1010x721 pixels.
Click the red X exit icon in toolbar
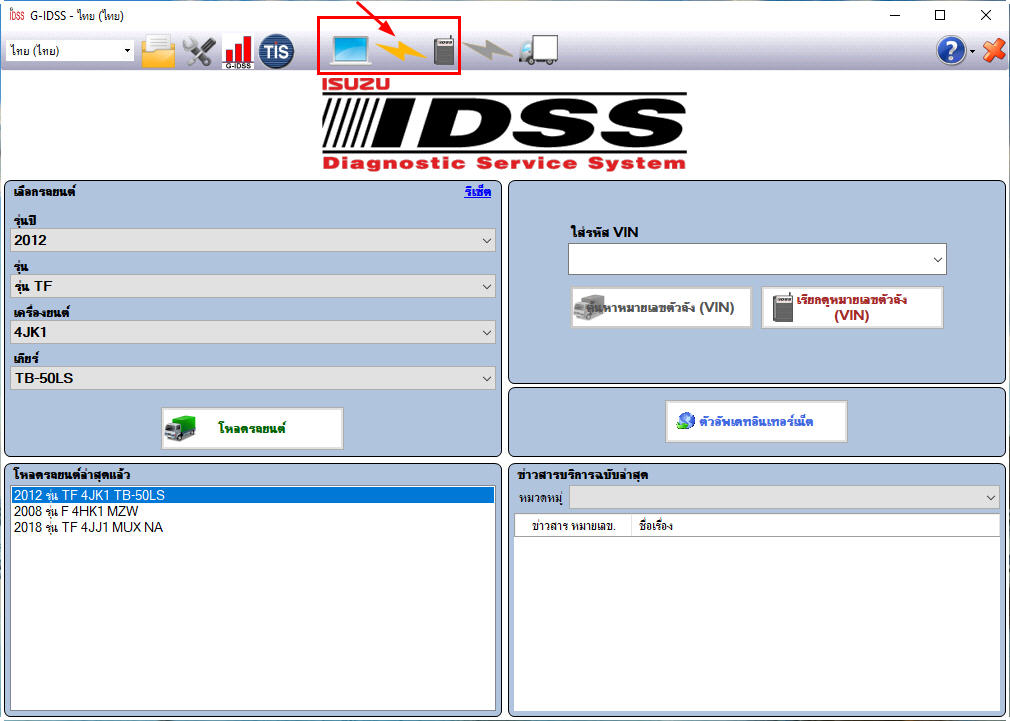pyautogui.click(x=995, y=50)
